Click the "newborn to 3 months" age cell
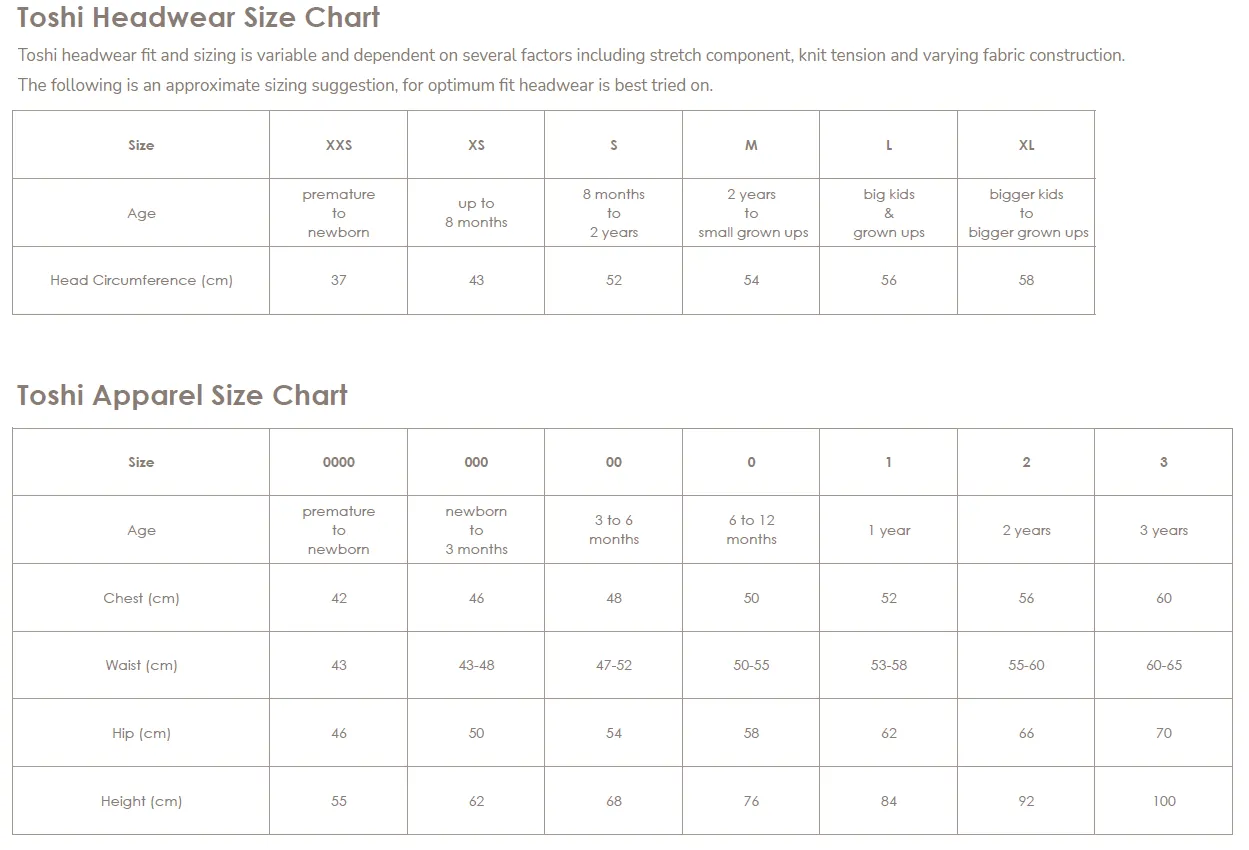 coord(476,530)
